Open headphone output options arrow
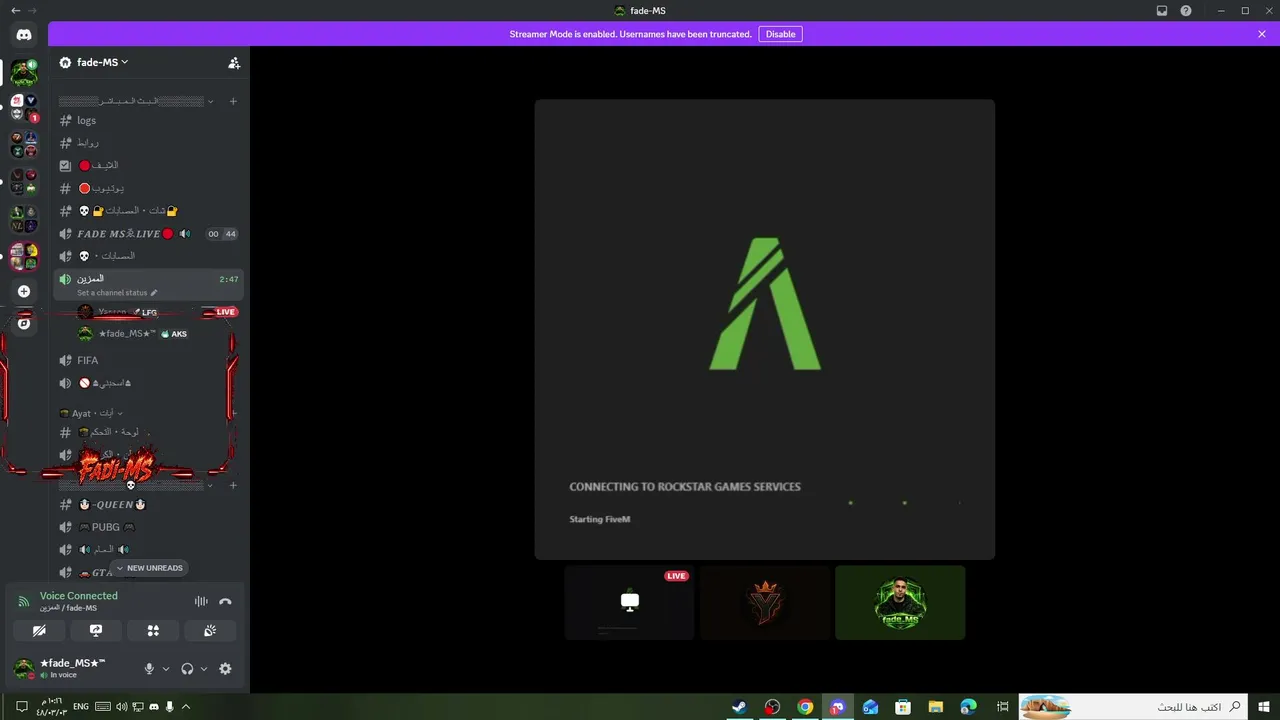This screenshot has width=1280, height=720. pyautogui.click(x=204, y=669)
